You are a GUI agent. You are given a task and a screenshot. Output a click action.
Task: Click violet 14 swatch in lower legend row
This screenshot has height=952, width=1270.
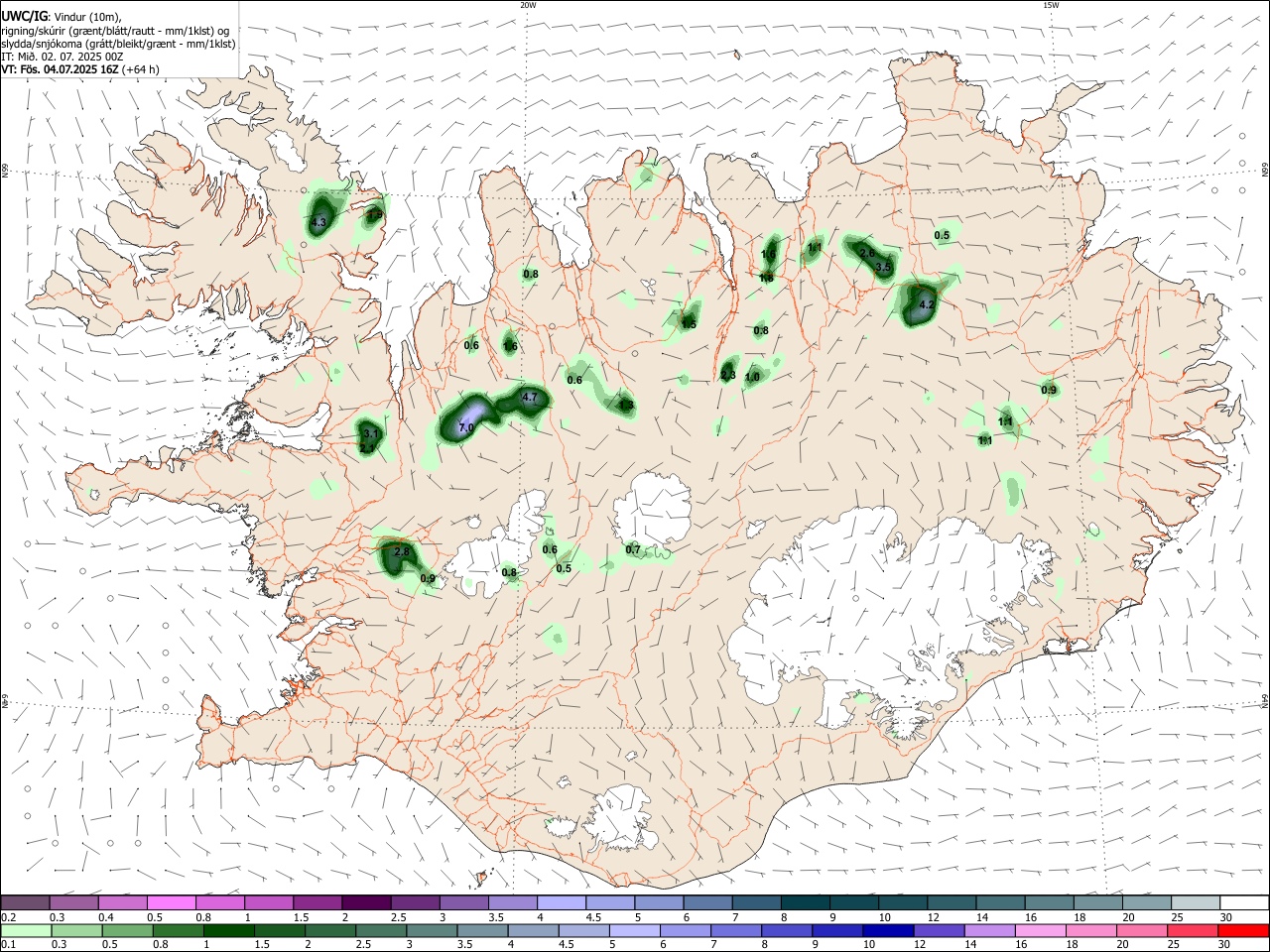click(x=990, y=931)
